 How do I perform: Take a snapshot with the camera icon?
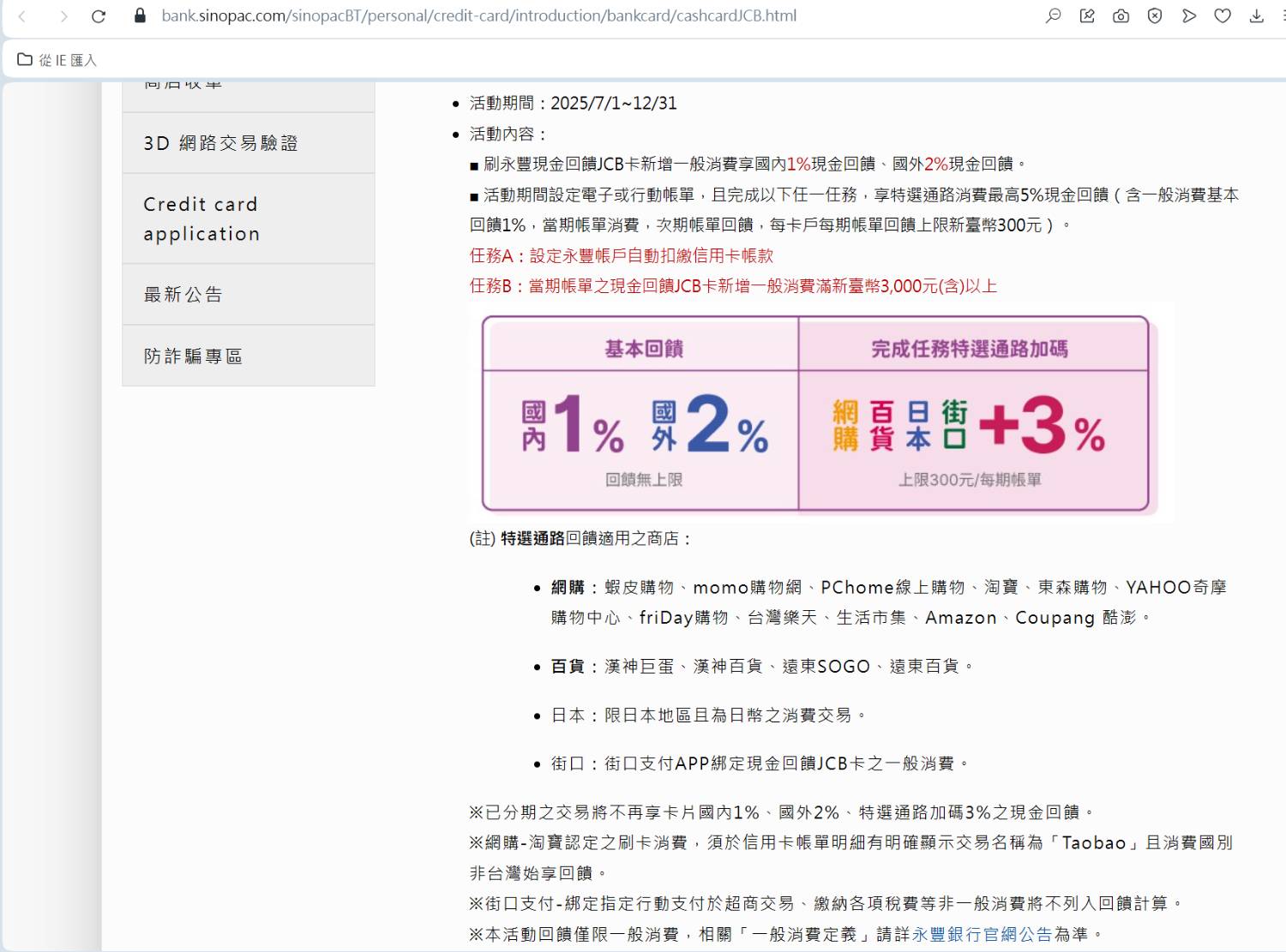(x=1121, y=15)
